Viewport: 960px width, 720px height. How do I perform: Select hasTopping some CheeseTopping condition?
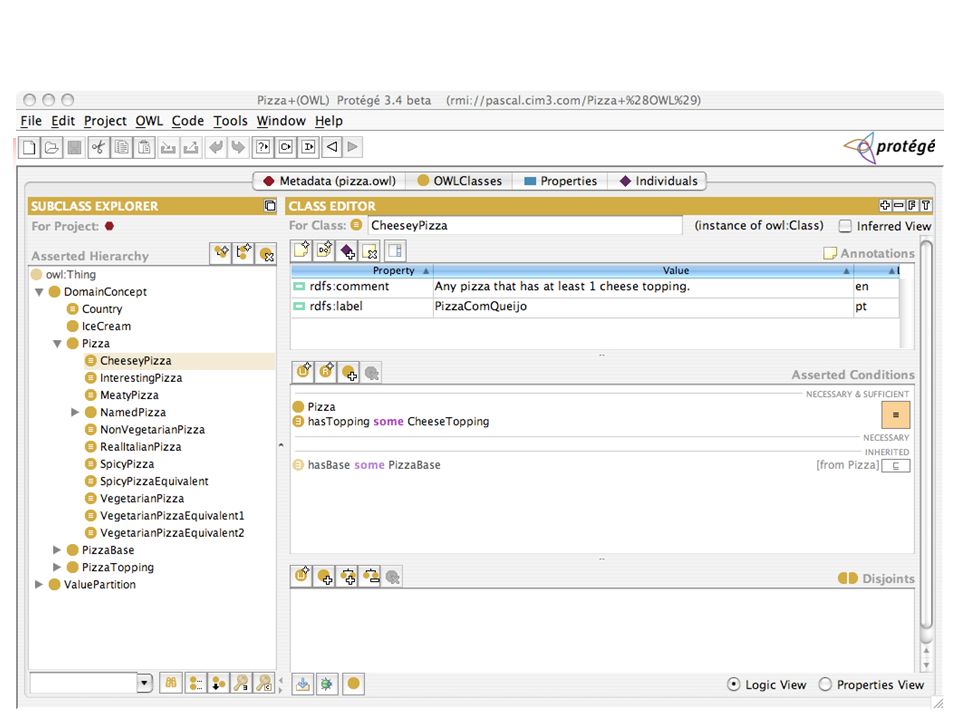[x=398, y=421]
